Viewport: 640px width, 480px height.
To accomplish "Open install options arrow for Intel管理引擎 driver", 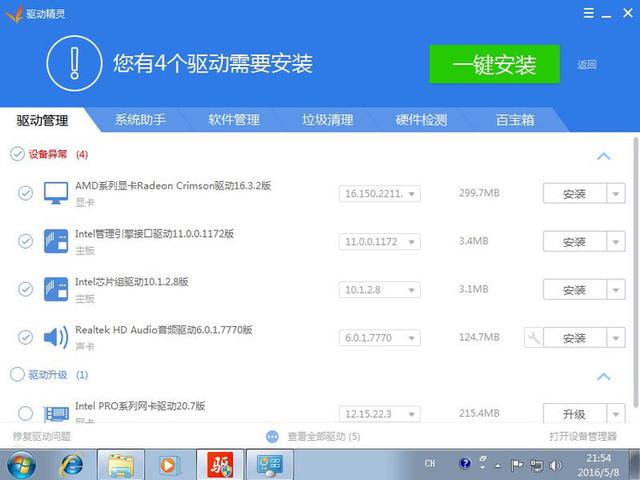I will tap(616, 242).
